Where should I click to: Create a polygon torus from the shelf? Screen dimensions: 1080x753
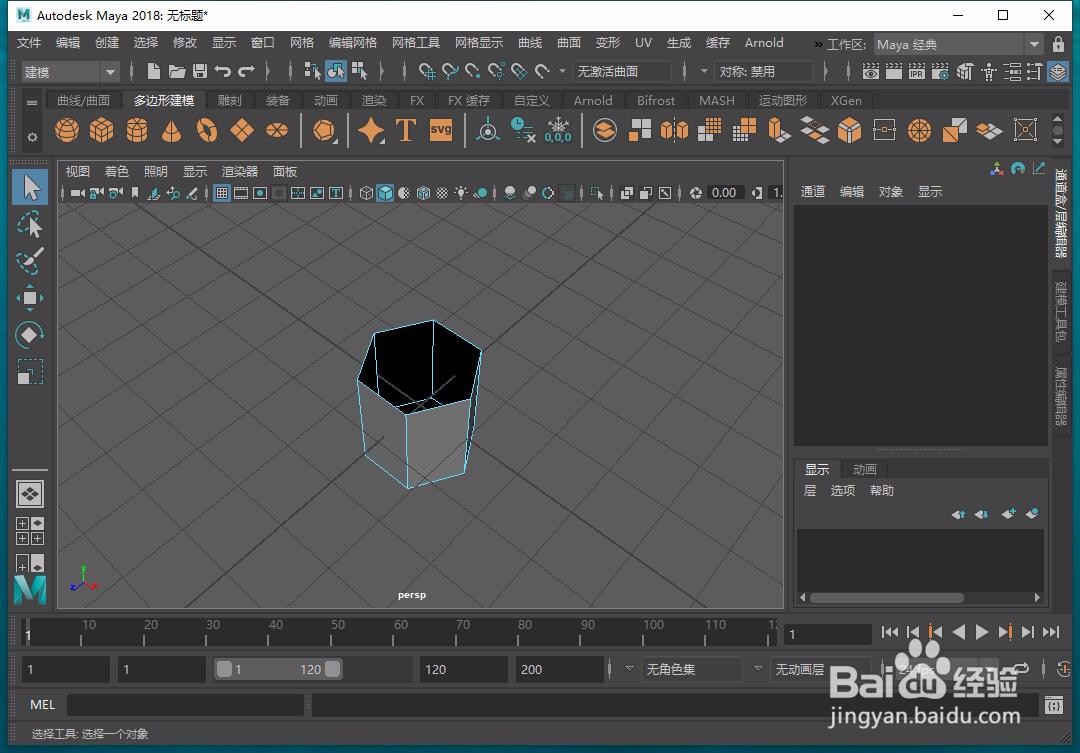(207, 130)
